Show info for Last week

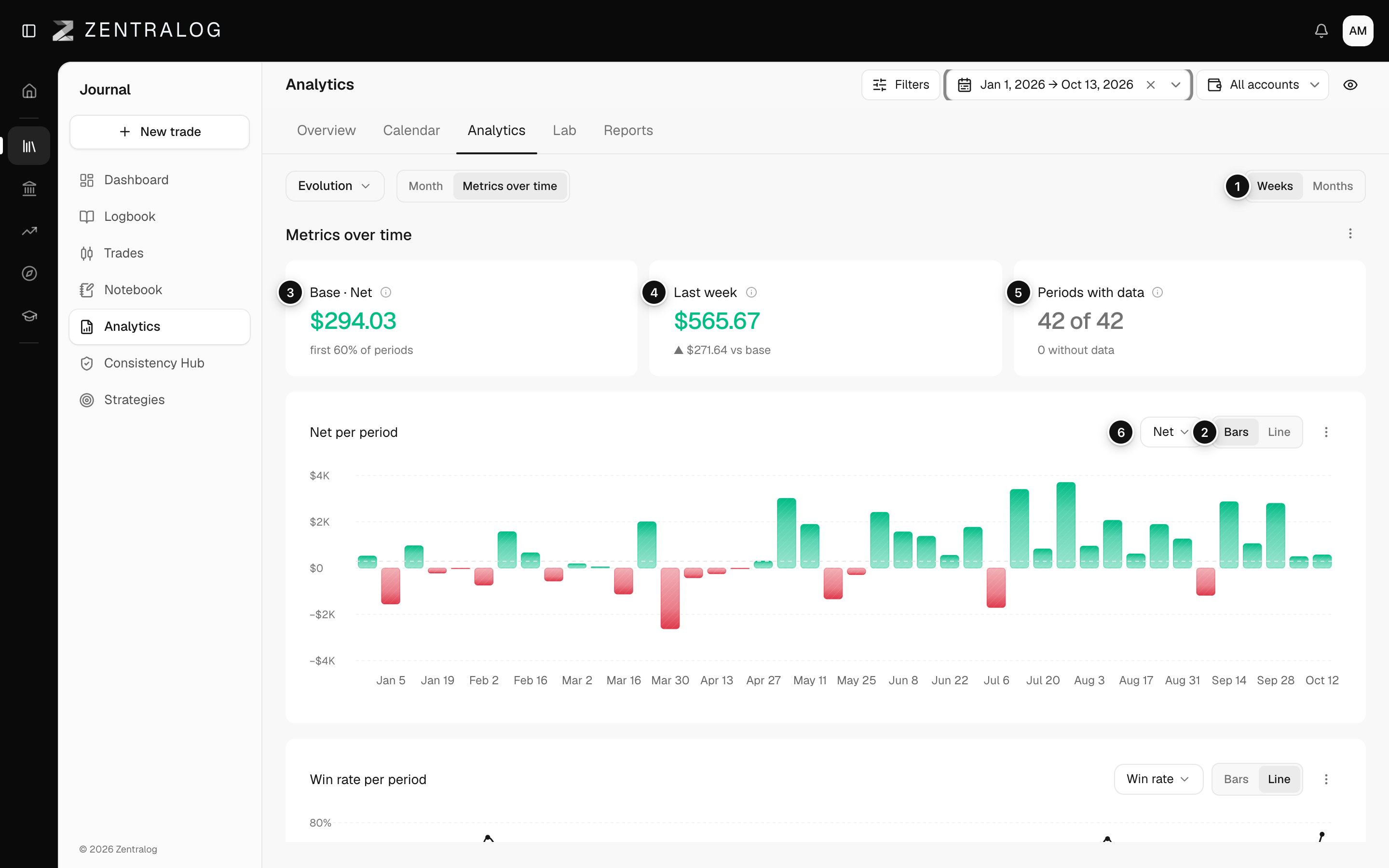click(751, 293)
